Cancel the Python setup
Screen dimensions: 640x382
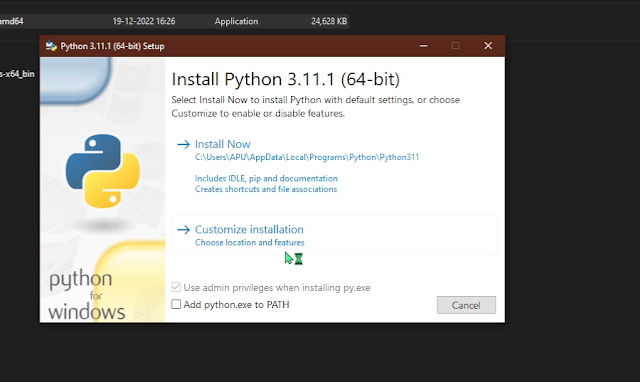tap(466, 305)
